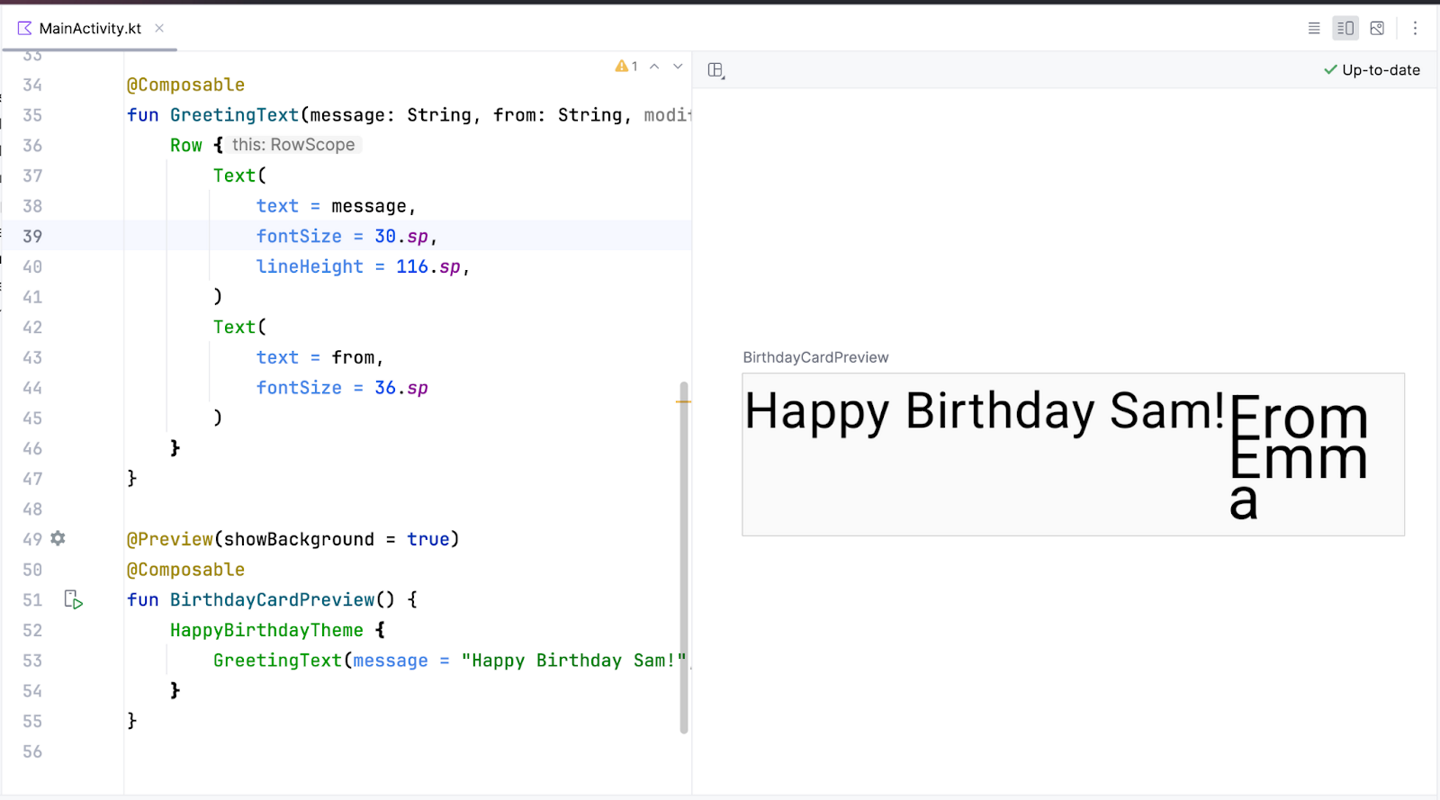Click the Up-to-date preview status

pos(1371,70)
